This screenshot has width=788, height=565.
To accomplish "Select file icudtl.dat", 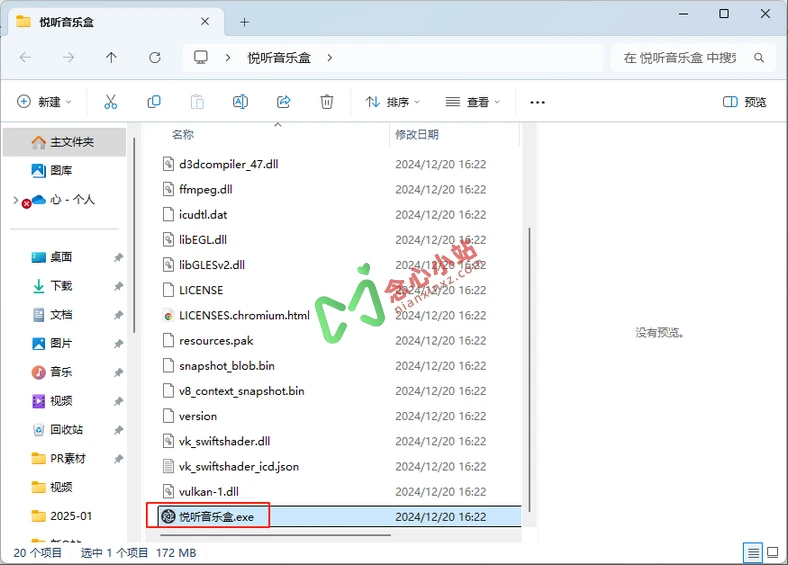I will click(203, 215).
